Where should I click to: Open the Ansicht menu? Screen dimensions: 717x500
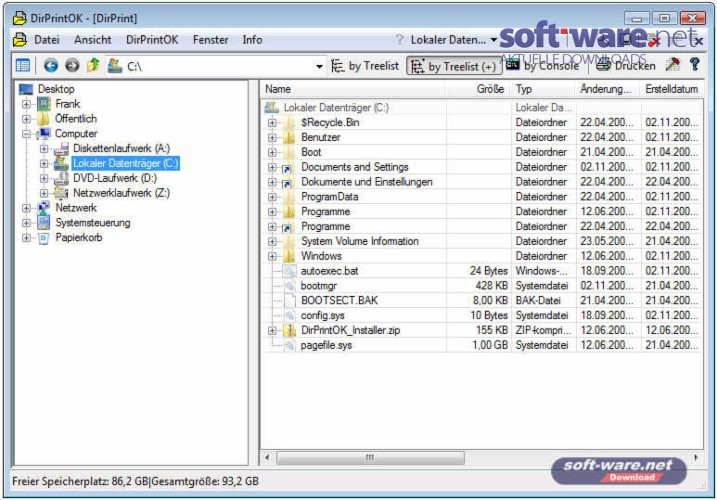coord(93,40)
